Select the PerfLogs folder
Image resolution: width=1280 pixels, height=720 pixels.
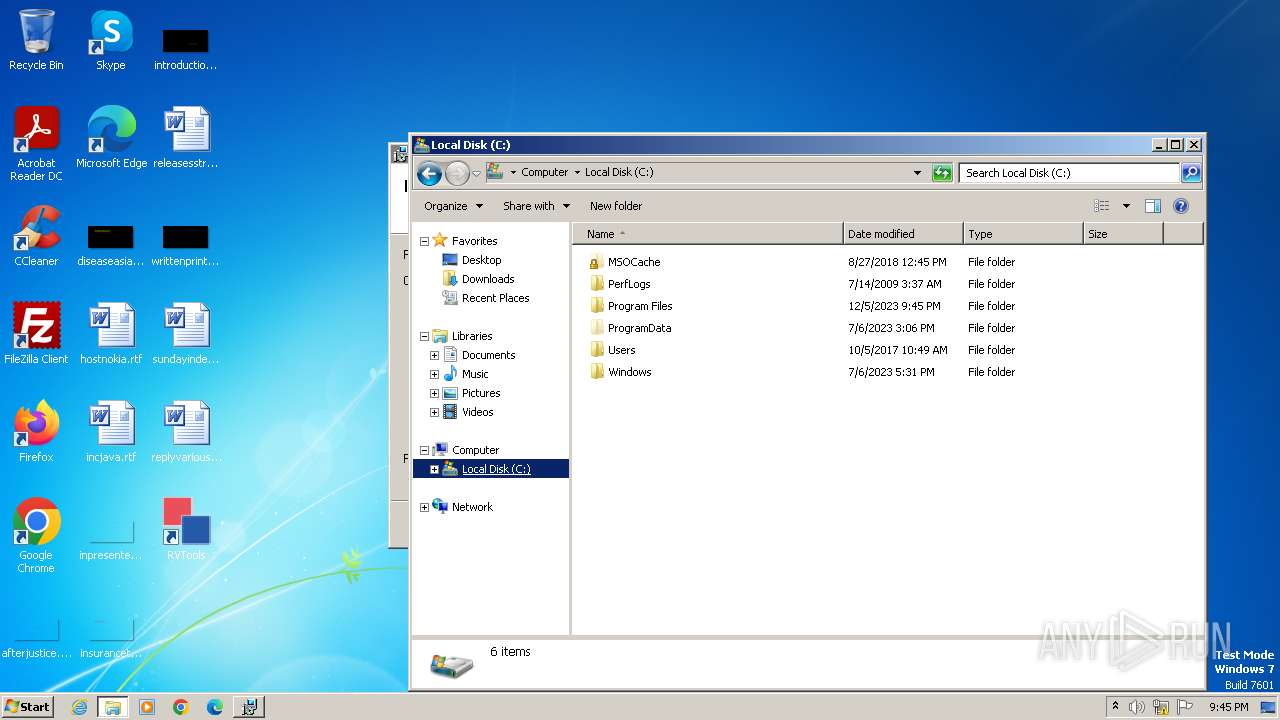tap(629, 284)
